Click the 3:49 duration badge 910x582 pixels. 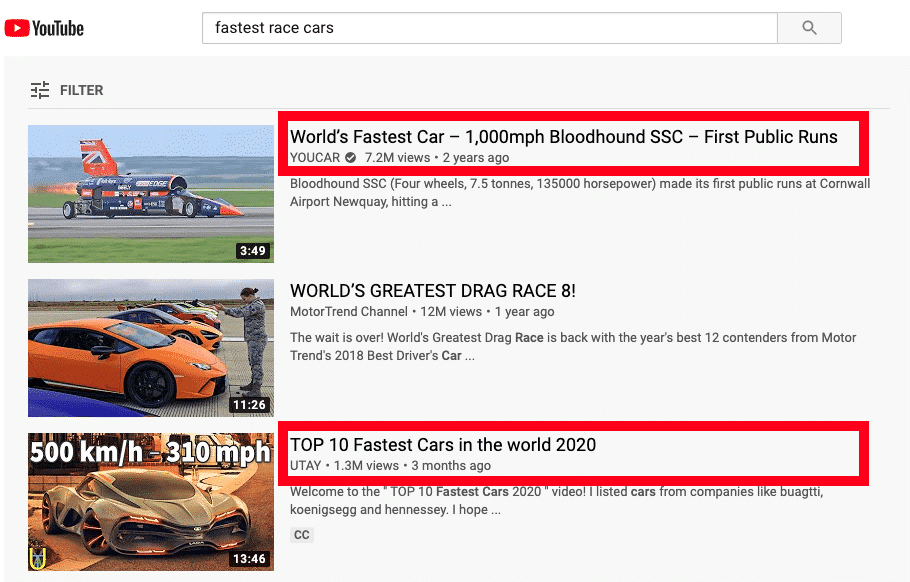click(252, 251)
